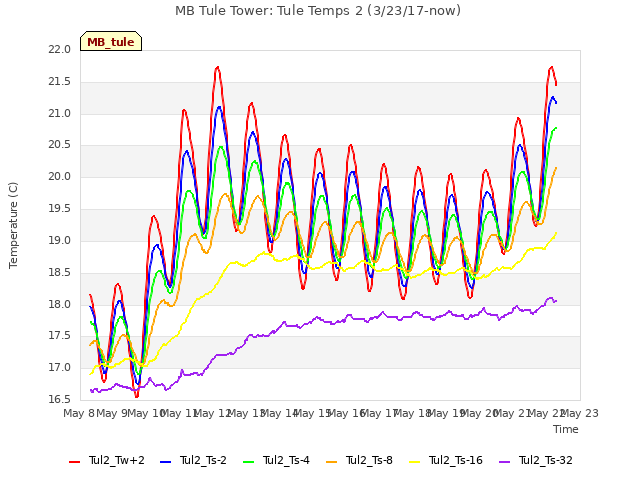Click the 17.5 y-axis tick label

coord(59,336)
